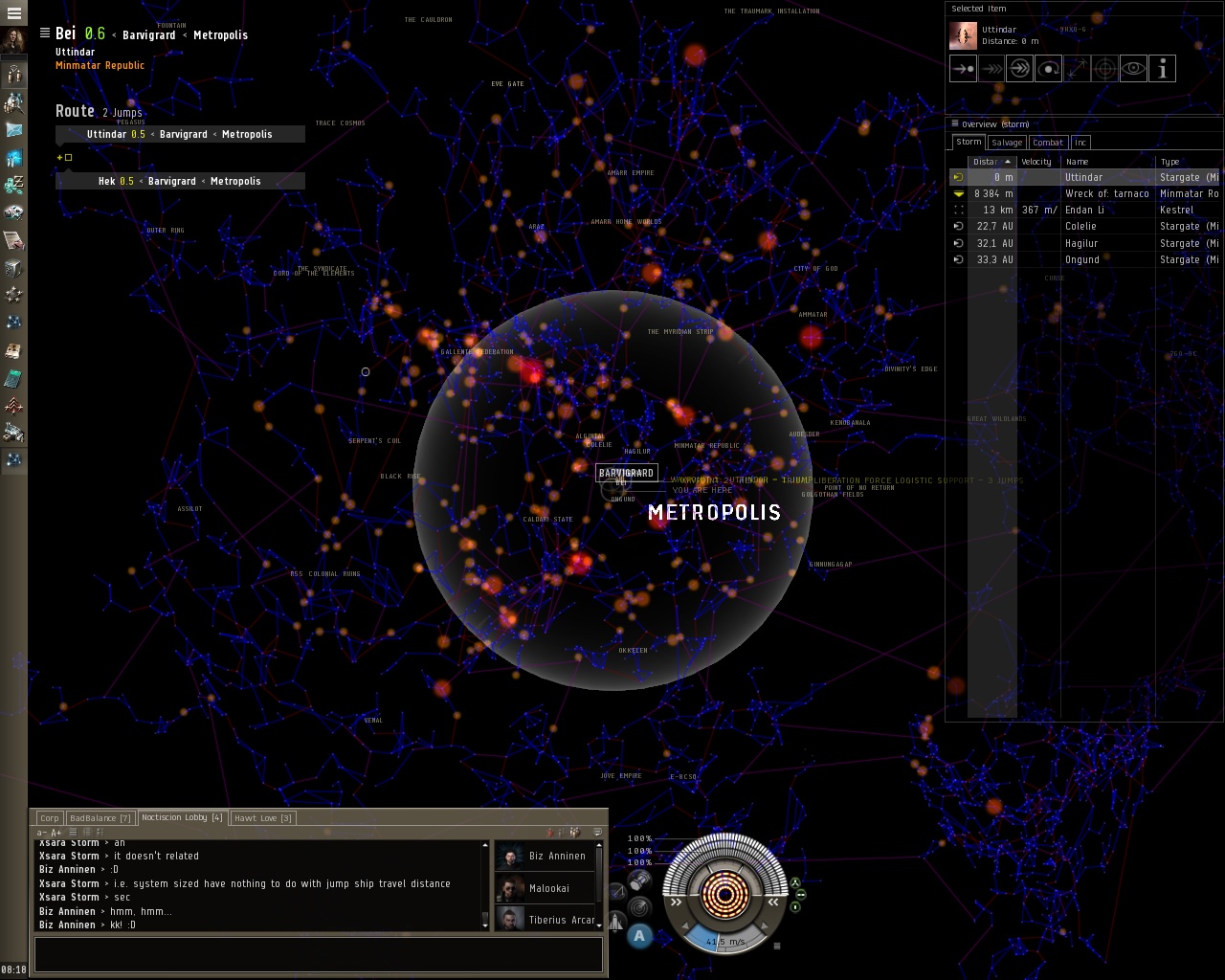Sort overview by Distance column header
The width and height of the screenshot is (1225, 980).
(x=991, y=162)
